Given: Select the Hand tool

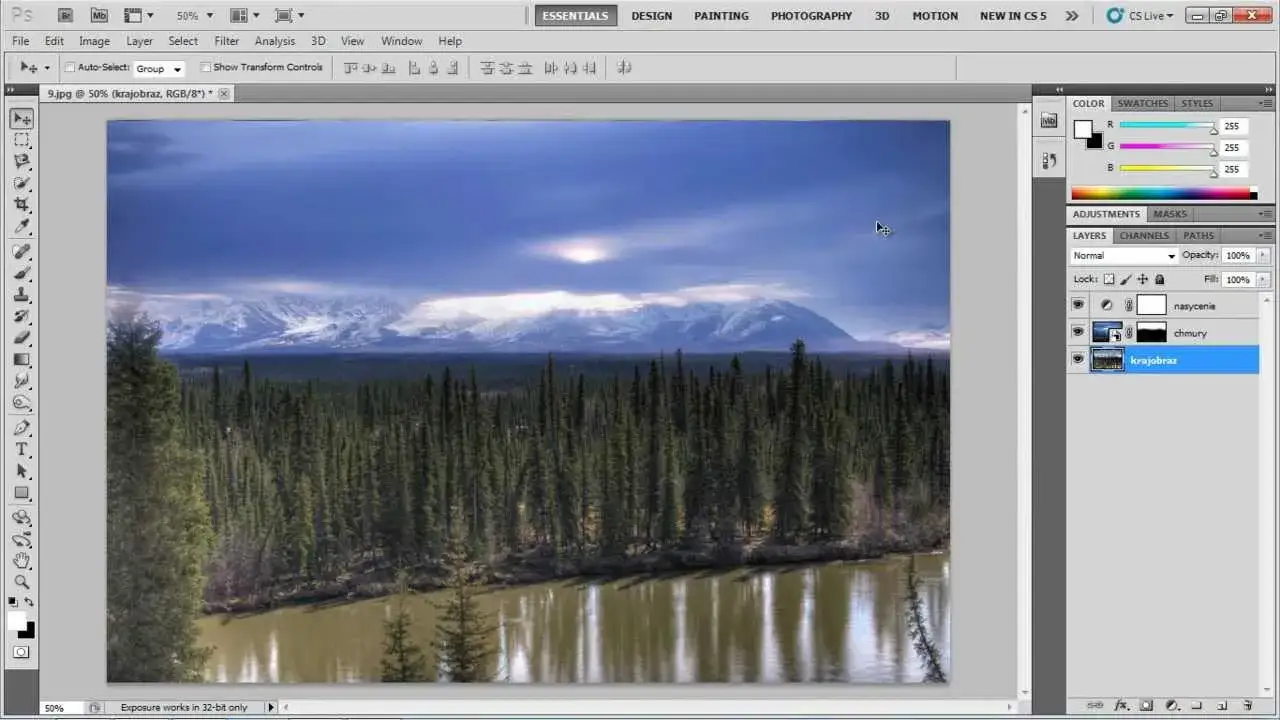Looking at the screenshot, I should click(x=21, y=560).
